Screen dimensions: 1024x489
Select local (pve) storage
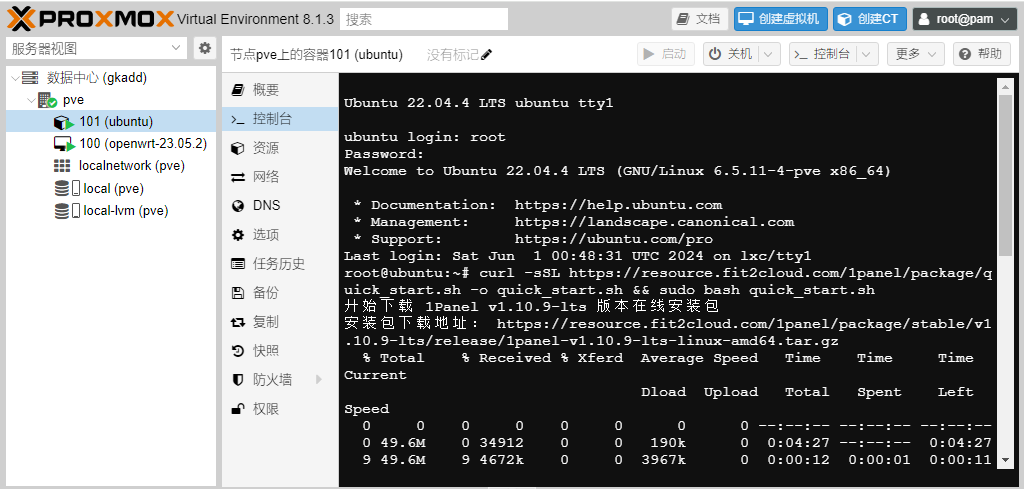(x=111, y=188)
